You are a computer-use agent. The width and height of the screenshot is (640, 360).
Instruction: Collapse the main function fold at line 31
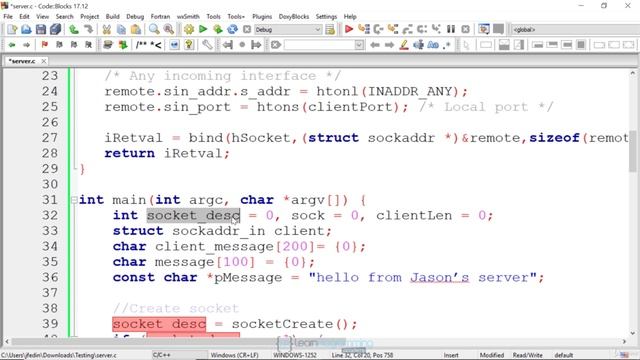pyautogui.click(x=74, y=200)
